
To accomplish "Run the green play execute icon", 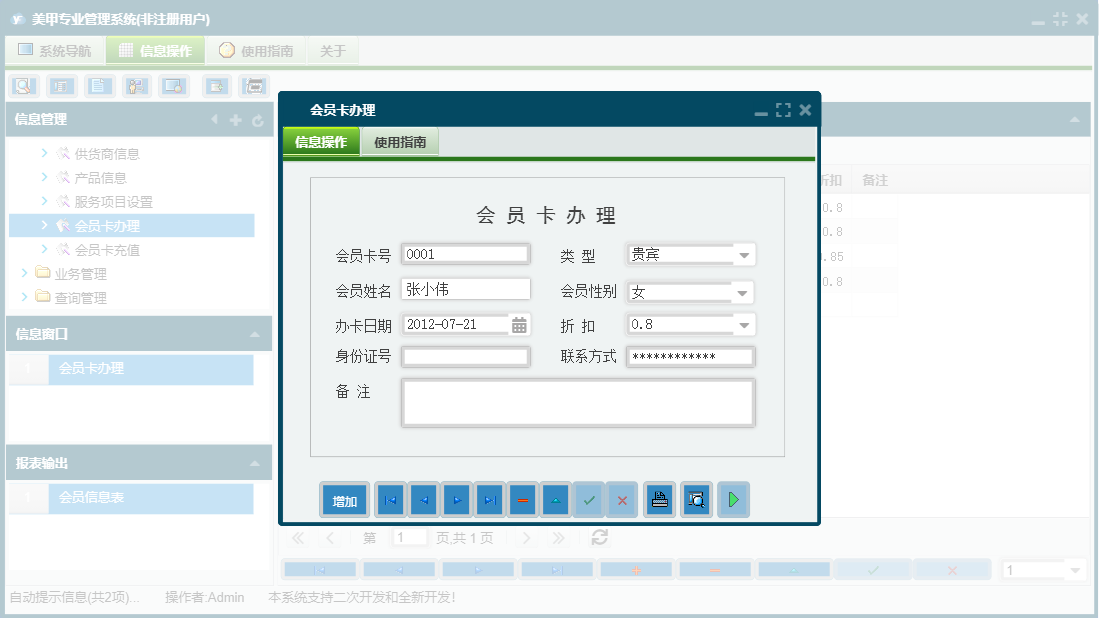I will 733,499.
